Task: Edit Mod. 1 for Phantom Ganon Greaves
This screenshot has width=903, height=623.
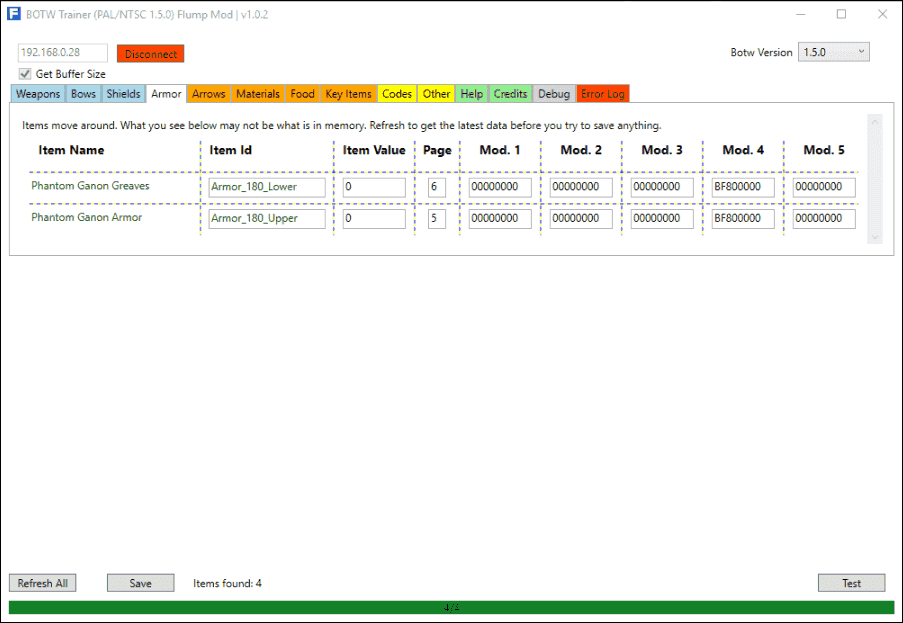Action: [x=500, y=187]
